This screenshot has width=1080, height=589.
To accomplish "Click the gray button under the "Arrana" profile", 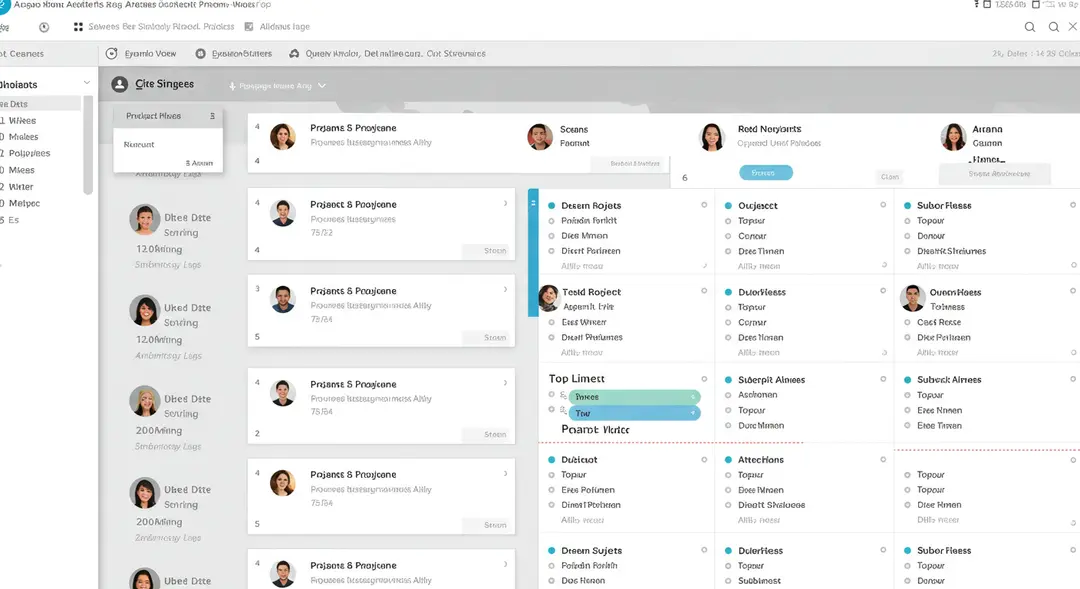I will (995, 174).
